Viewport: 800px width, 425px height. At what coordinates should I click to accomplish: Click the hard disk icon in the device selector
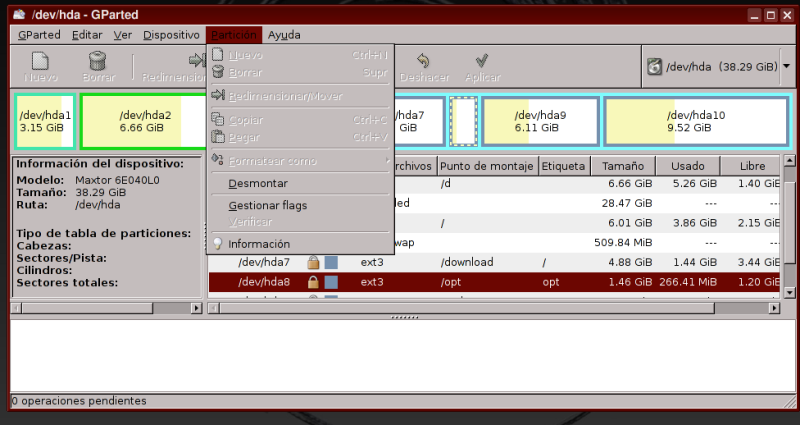coord(654,67)
